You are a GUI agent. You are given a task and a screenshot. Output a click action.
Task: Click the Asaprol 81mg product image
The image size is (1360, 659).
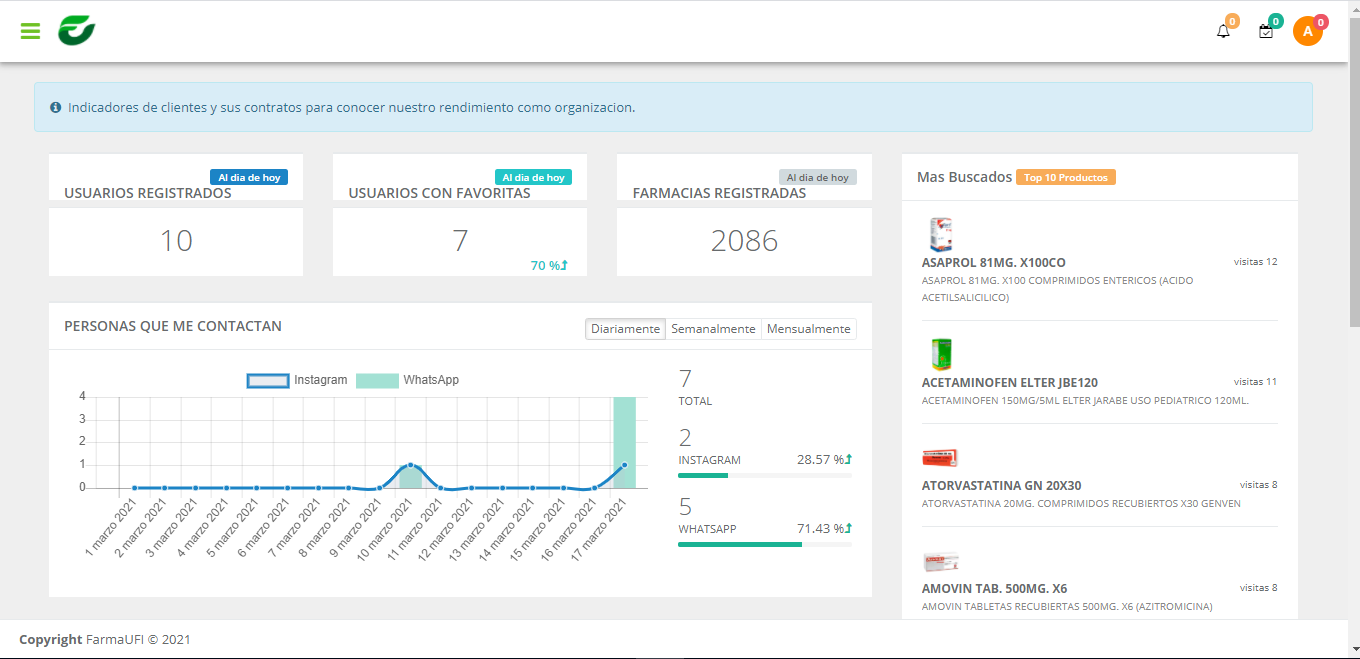click(939, 234)
